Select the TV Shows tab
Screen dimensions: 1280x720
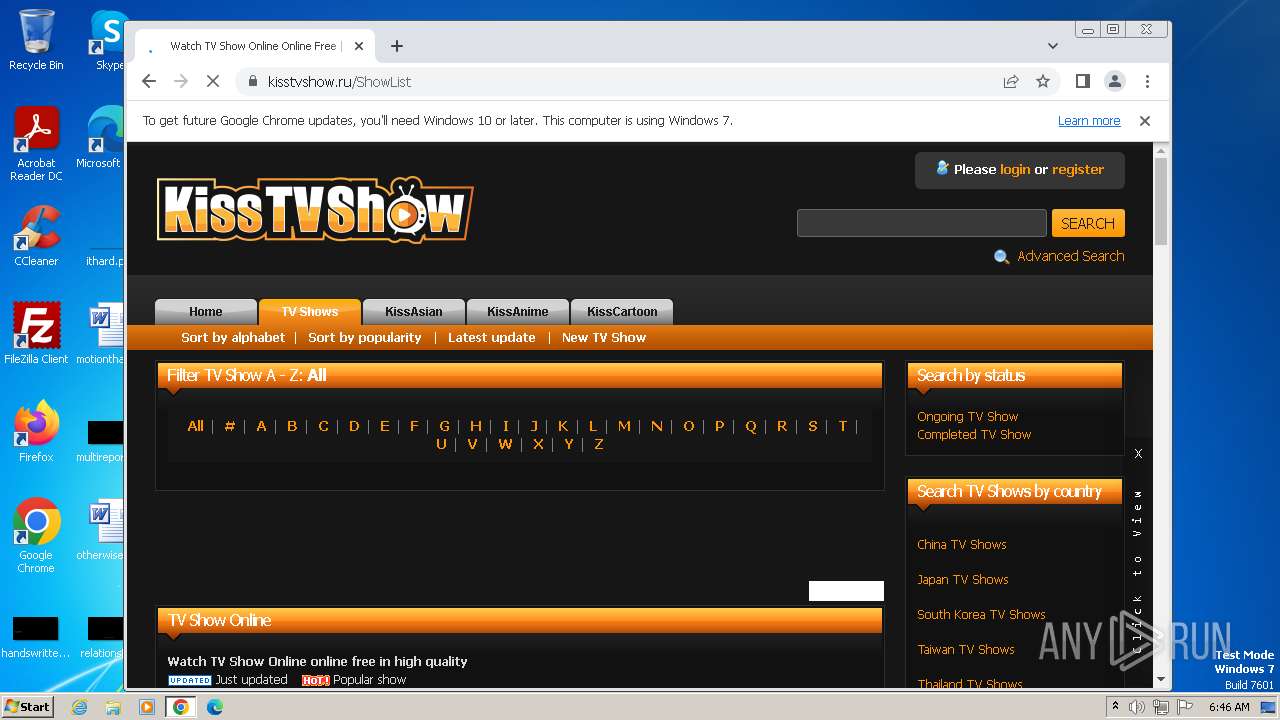coord(309,312)
